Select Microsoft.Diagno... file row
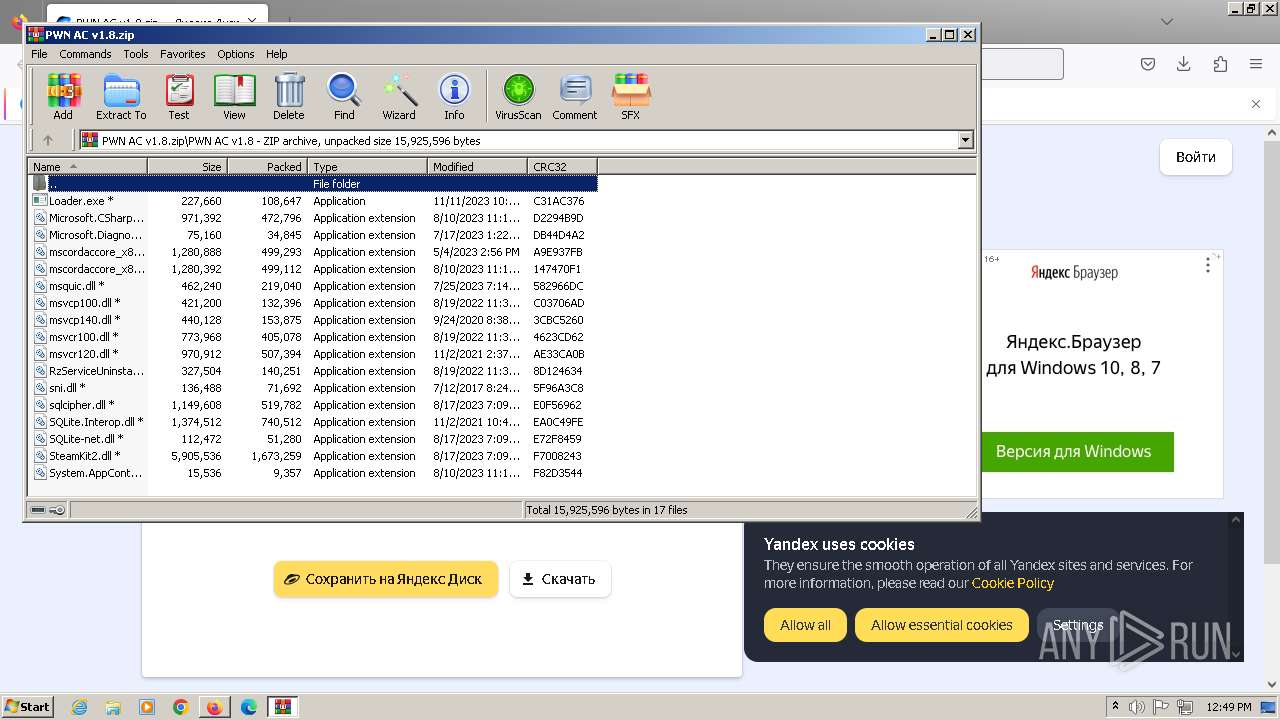 (x=313, y=235)
